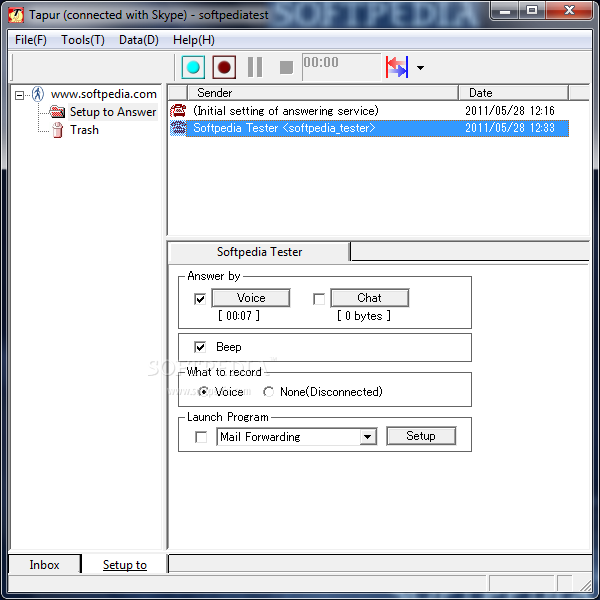Click red phone icon of initial setting row
The width and height of the screenshot is (600, 600).
click(178, 111)
